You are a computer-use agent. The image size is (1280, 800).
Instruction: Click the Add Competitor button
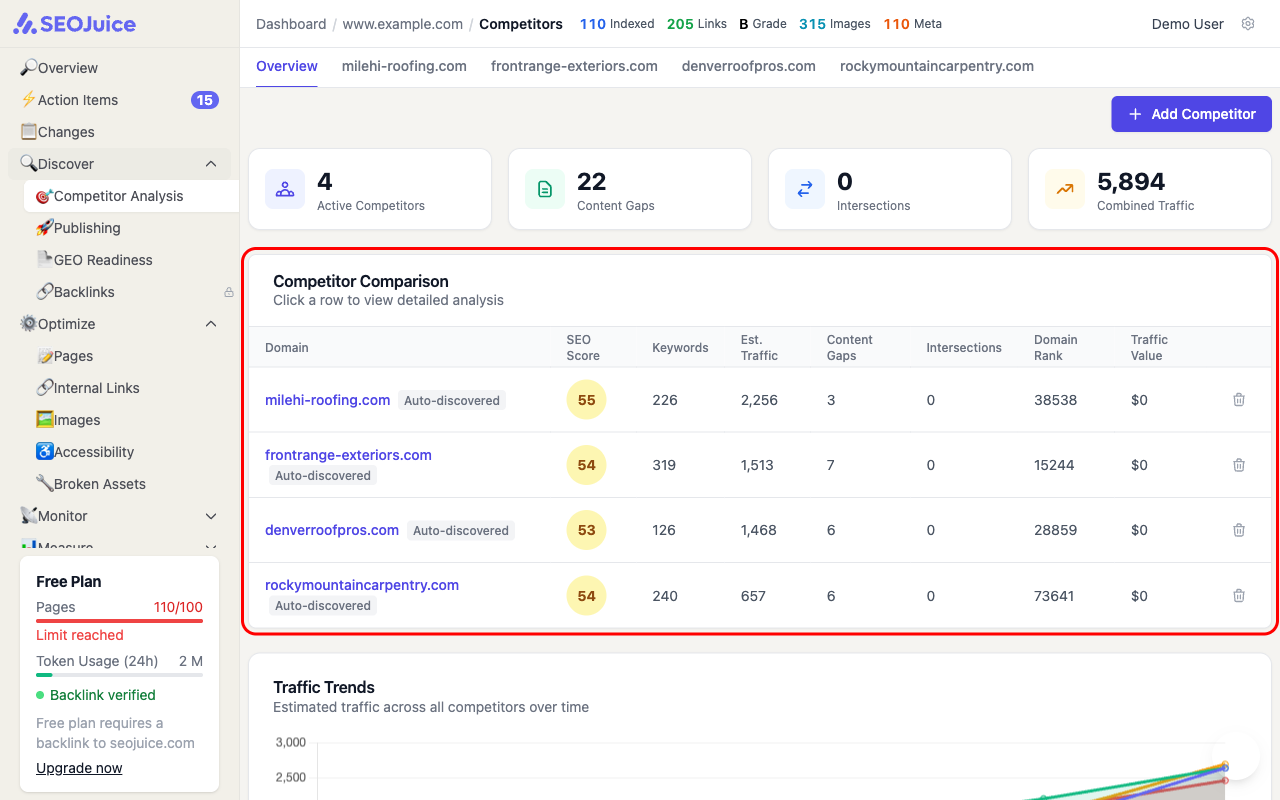pyautogui.click(x=1191, y=114)
